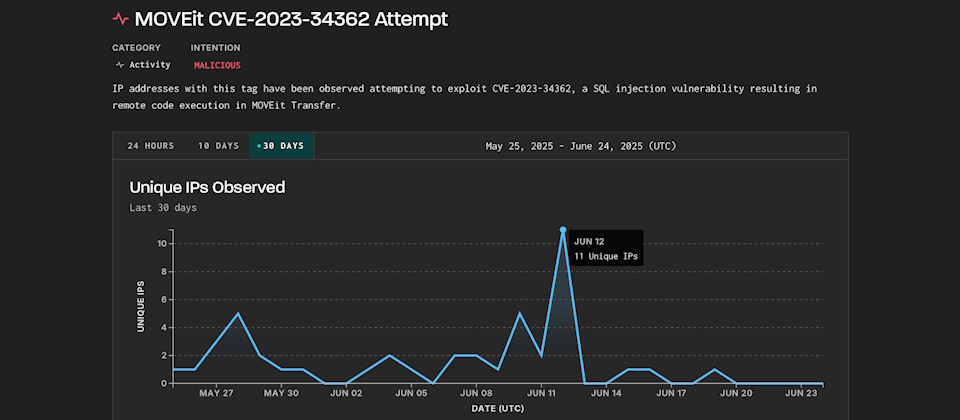Click the JUN 05 axis label
Viewport: 960px width, 420px height.
tap(411, 393)
